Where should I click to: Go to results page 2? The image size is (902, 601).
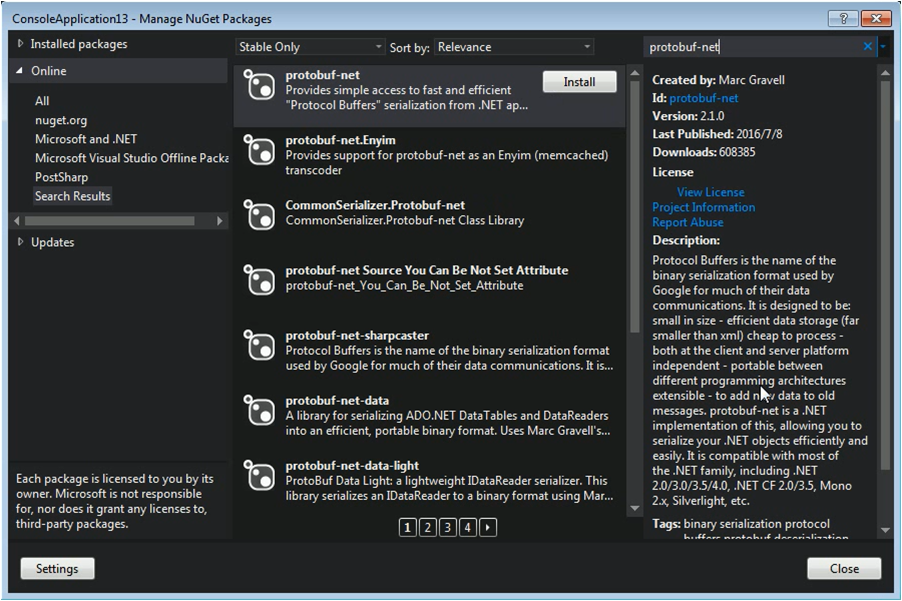(x=427, y=527)
